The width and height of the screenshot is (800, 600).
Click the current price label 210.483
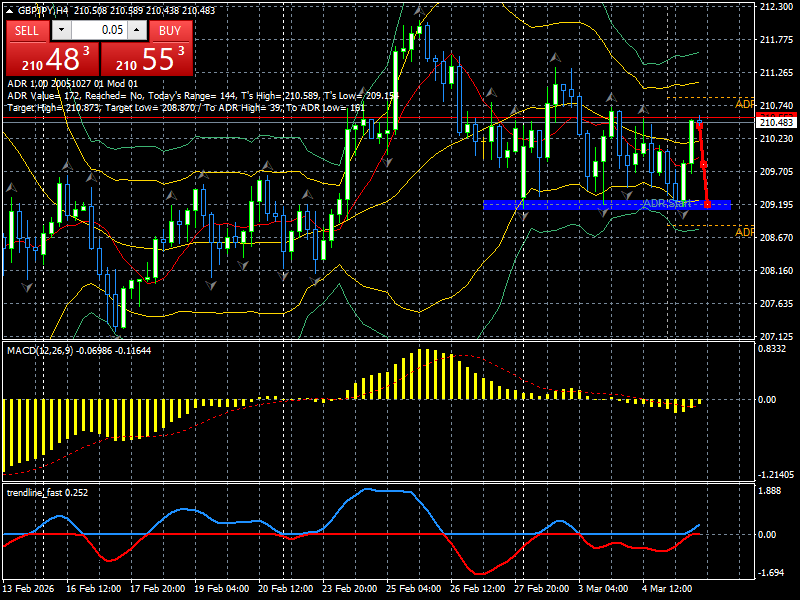point(776,123)
